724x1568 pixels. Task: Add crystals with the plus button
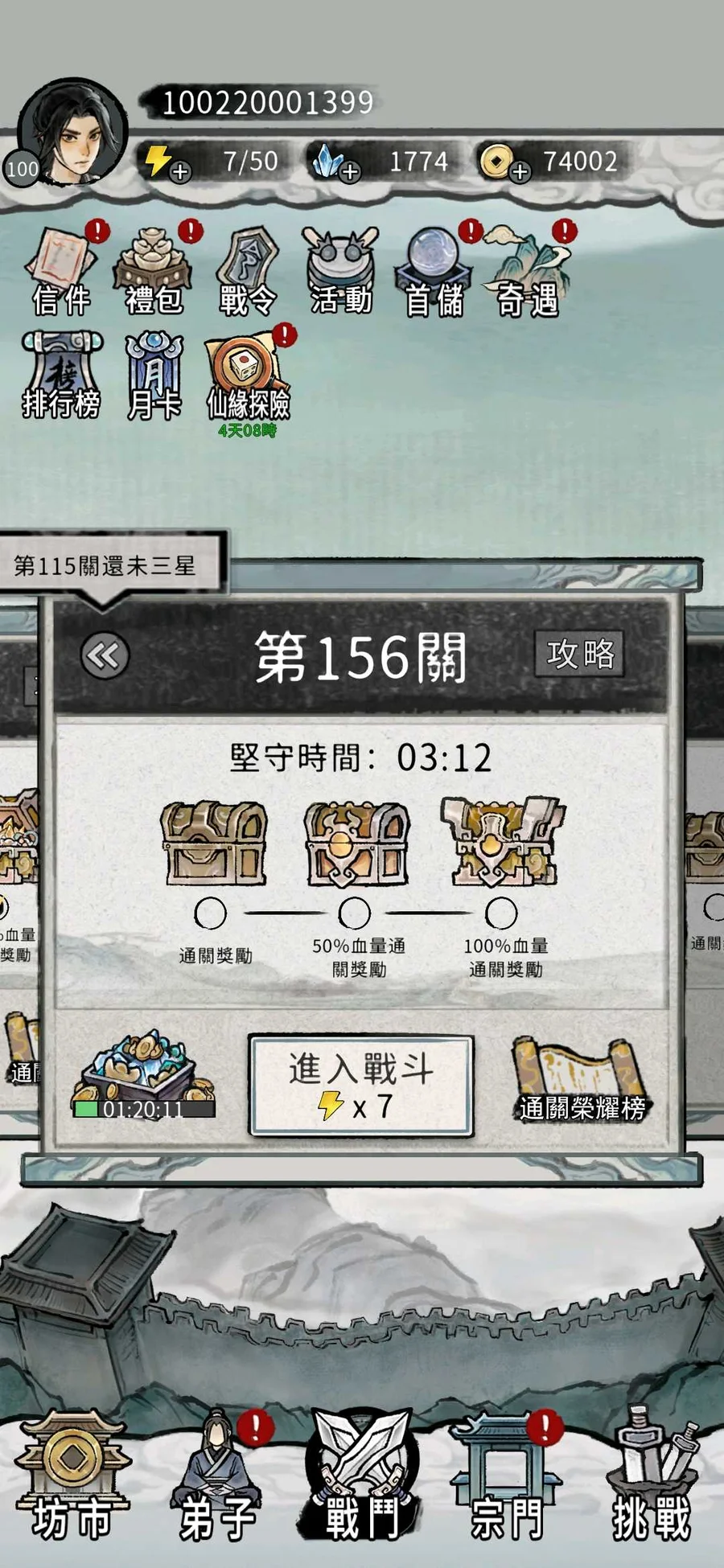(x=350, y=171)
